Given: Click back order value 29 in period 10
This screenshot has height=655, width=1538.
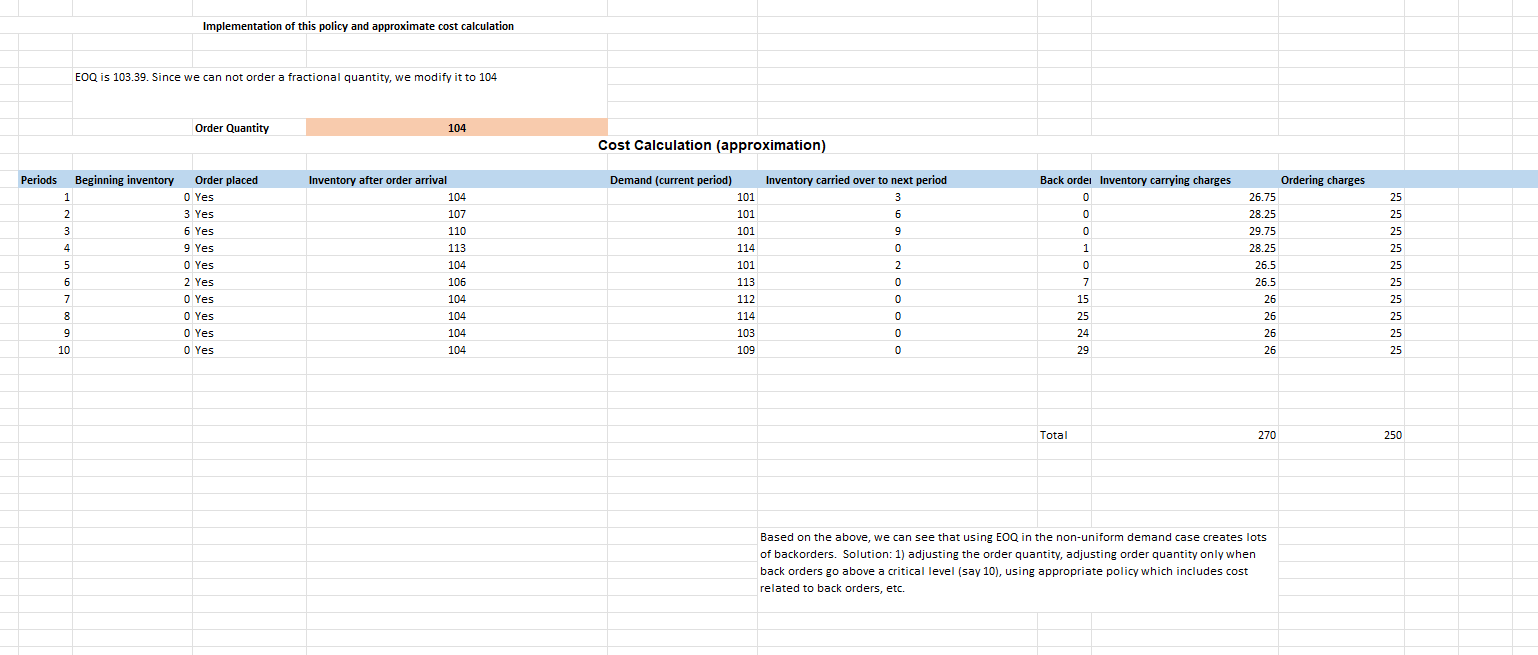Looking at the screenshot, I should (1064, 350).
